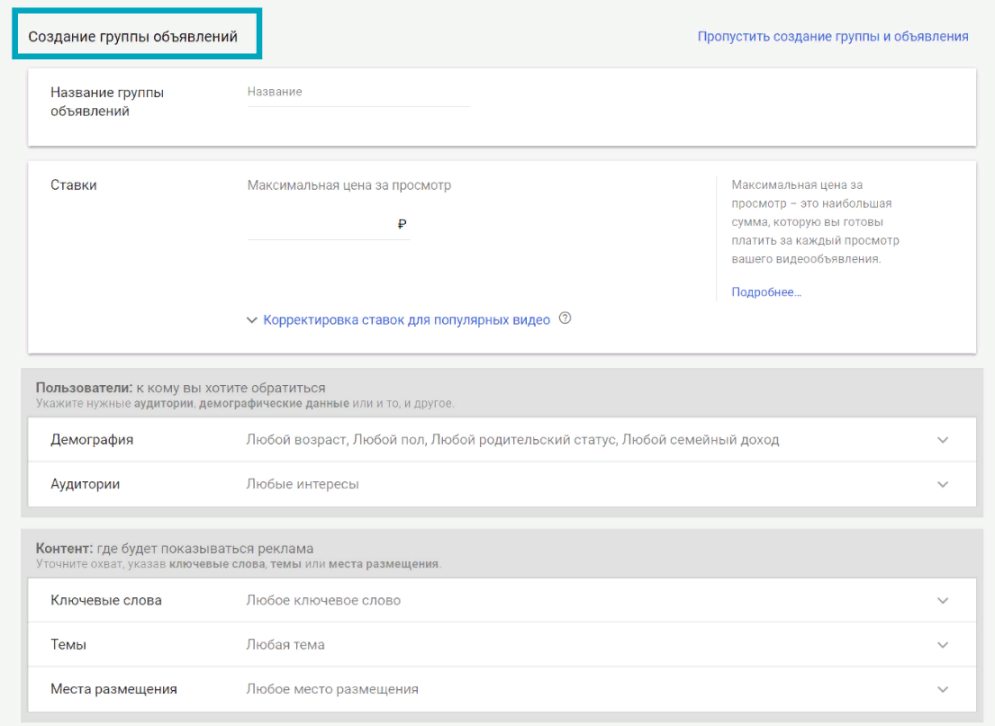Select the Демография row label
This screenshot has width=995, height=726.
(92, 440)
